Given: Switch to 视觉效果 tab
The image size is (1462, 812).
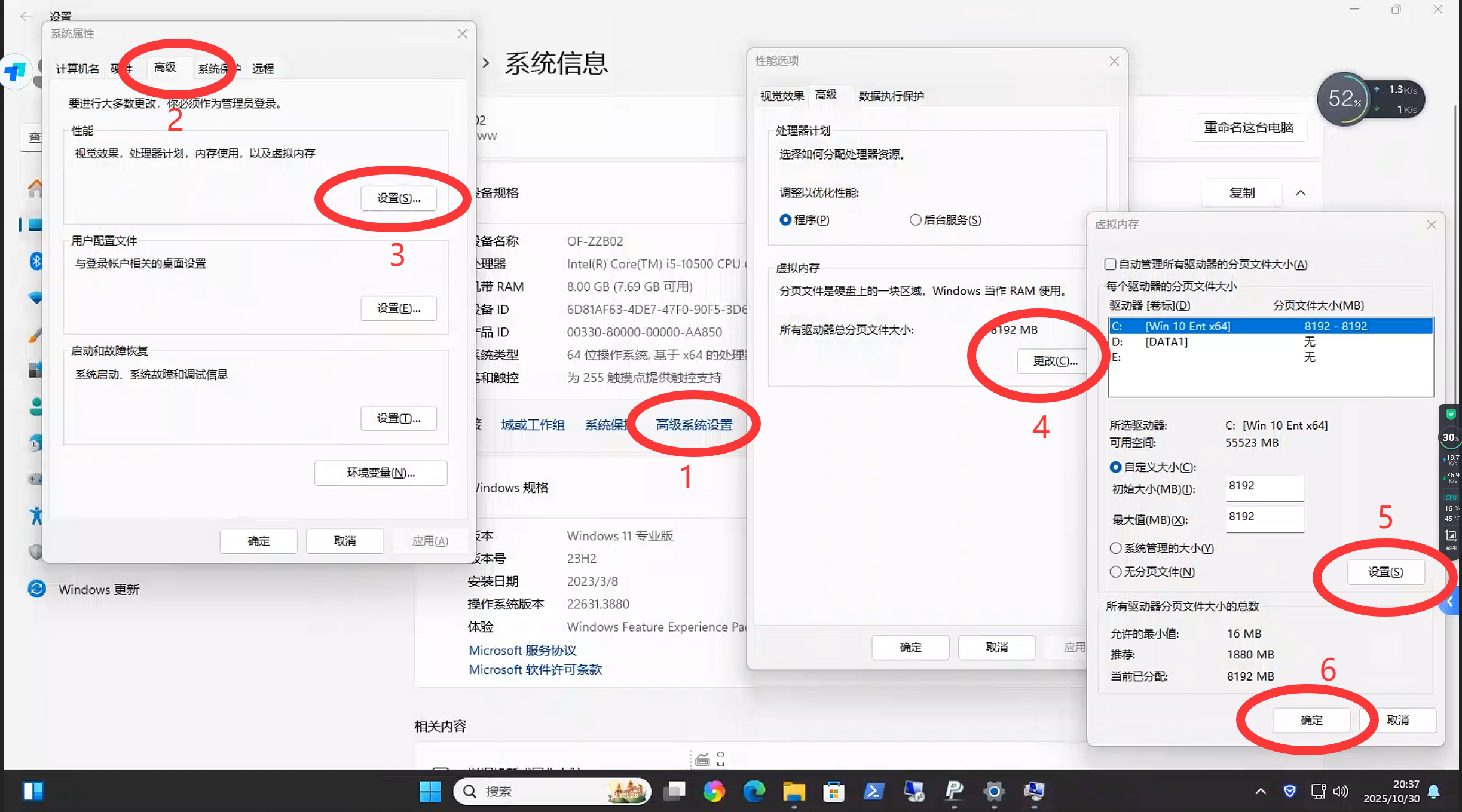Looking at the screenshot, I should pos(782,96).
